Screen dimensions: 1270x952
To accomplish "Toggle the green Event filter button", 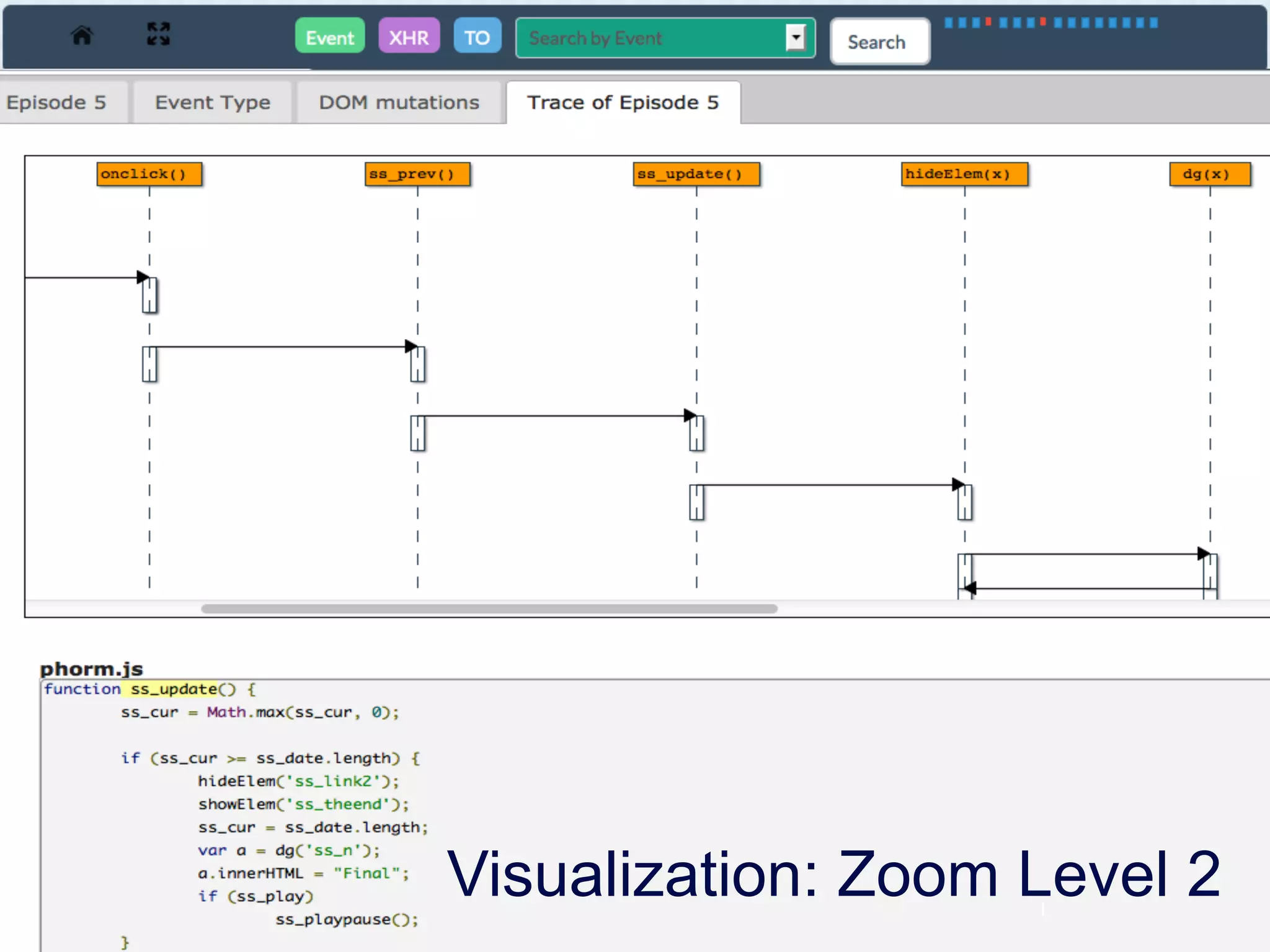I will [x=330, y=36].
